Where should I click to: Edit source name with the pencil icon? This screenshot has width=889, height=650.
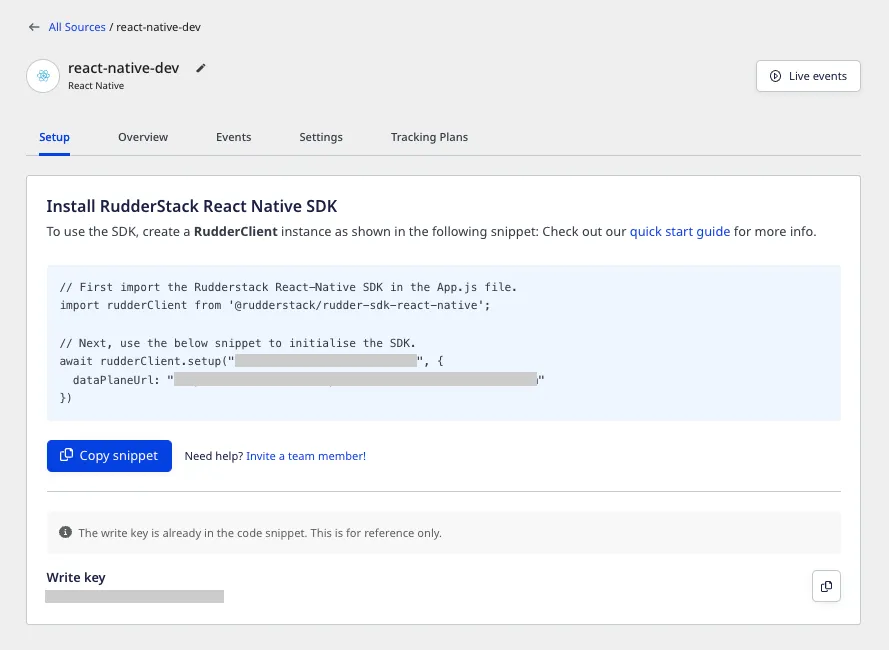click(x=201, y=68)
